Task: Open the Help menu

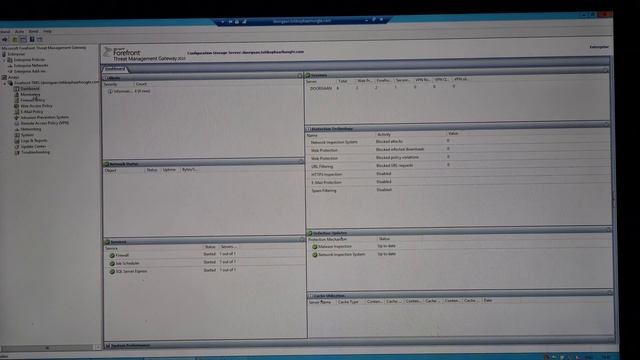Action: tap(47, 31)
